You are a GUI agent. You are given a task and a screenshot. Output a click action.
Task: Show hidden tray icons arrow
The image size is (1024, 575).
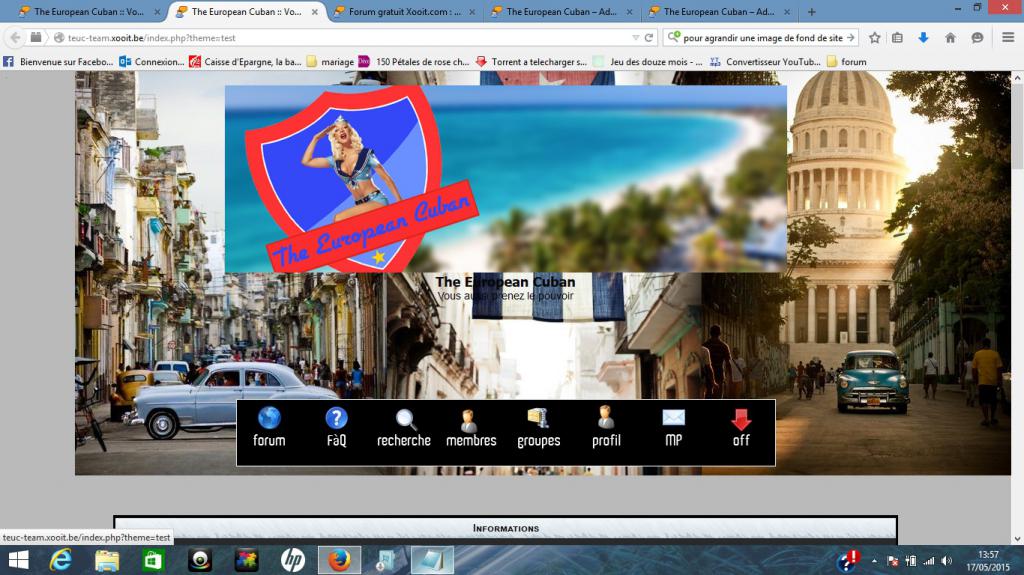click(874, 561)
